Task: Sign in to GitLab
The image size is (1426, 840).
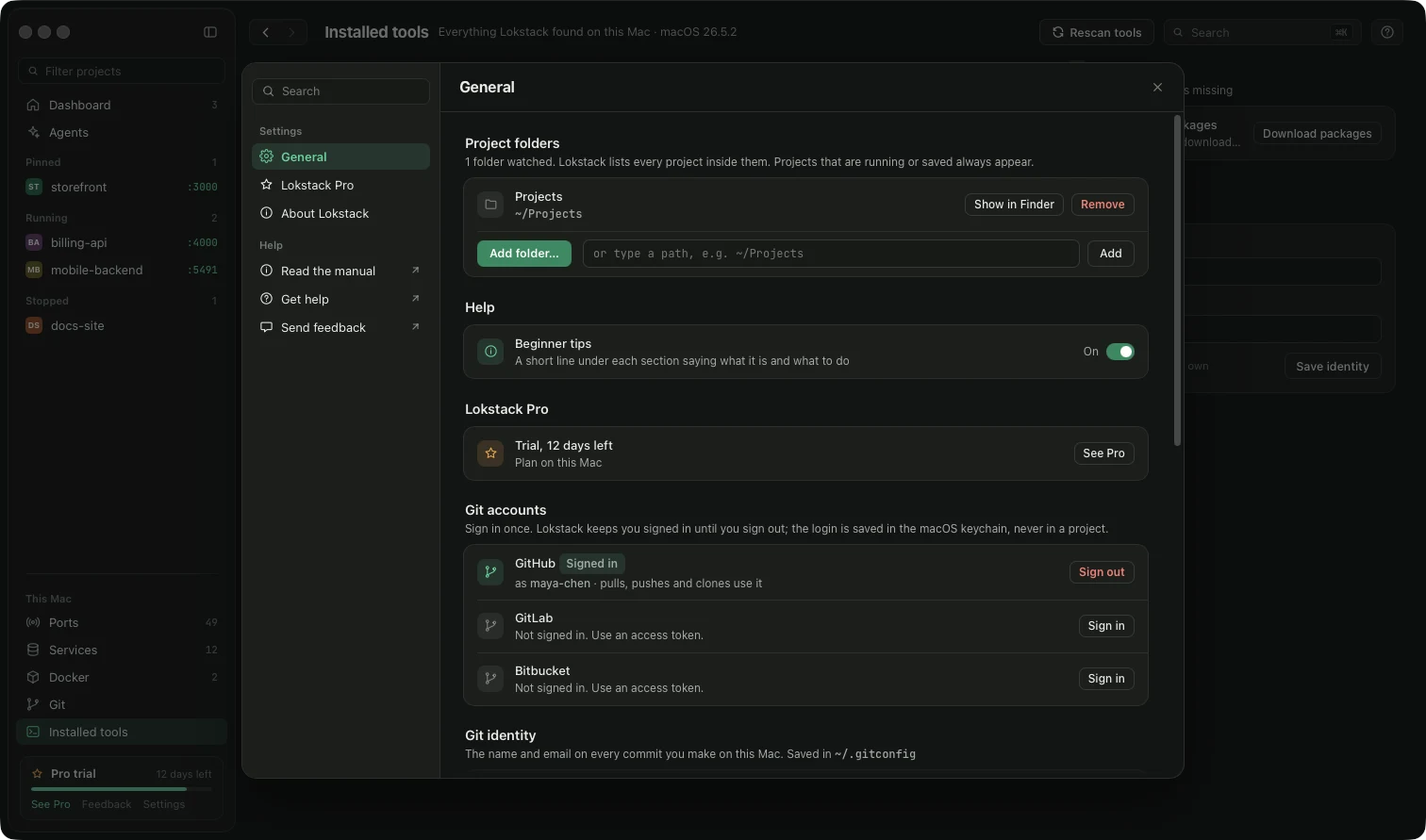Action: point(1106,626)
